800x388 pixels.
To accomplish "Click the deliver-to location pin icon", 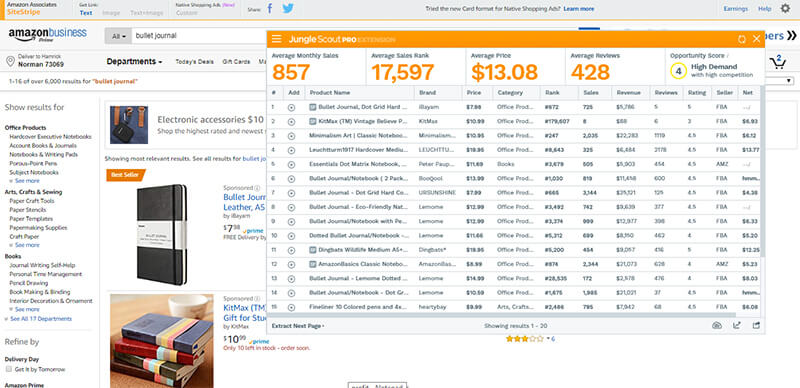I will coord(10,62).
